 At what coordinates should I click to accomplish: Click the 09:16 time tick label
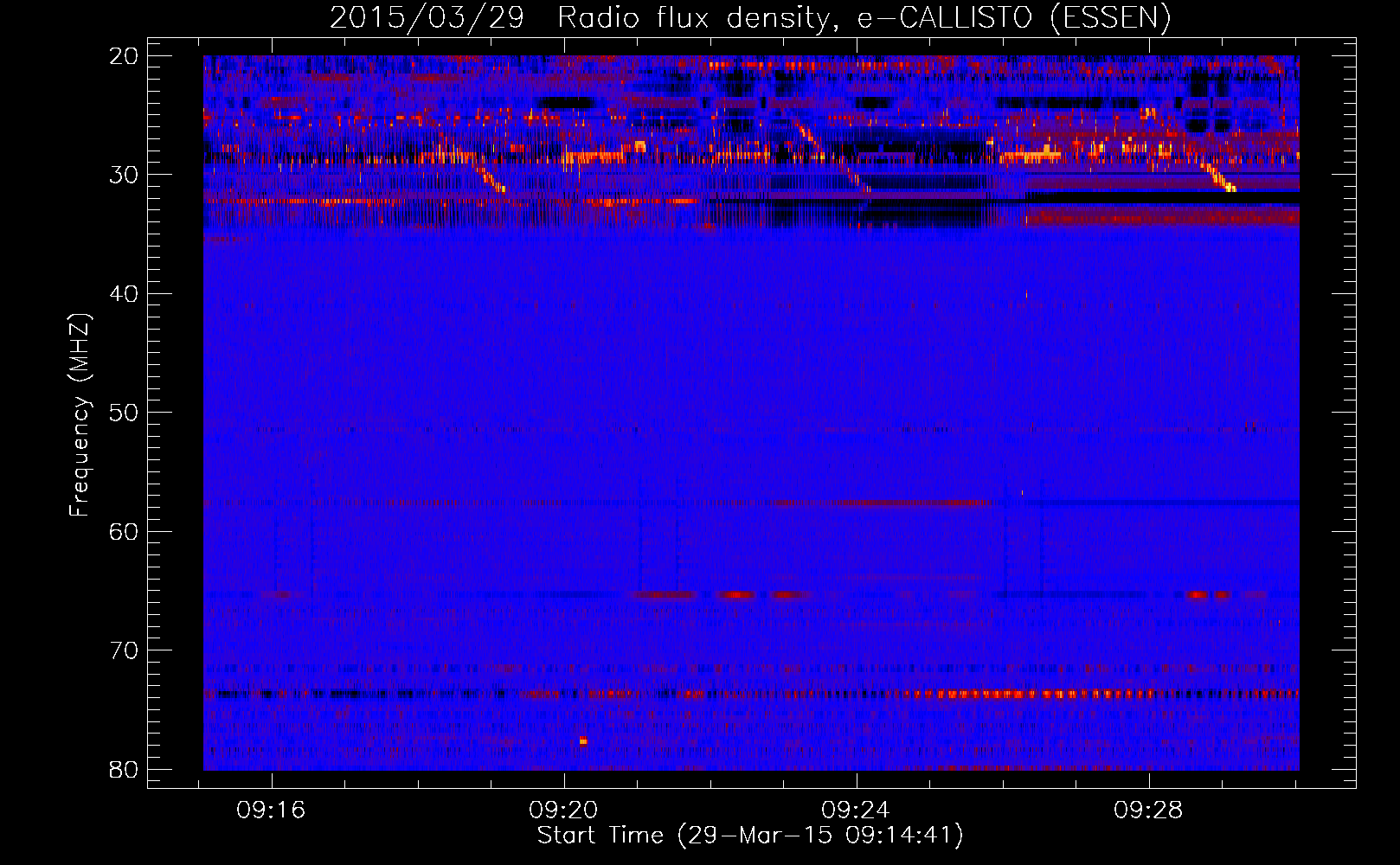272,811
